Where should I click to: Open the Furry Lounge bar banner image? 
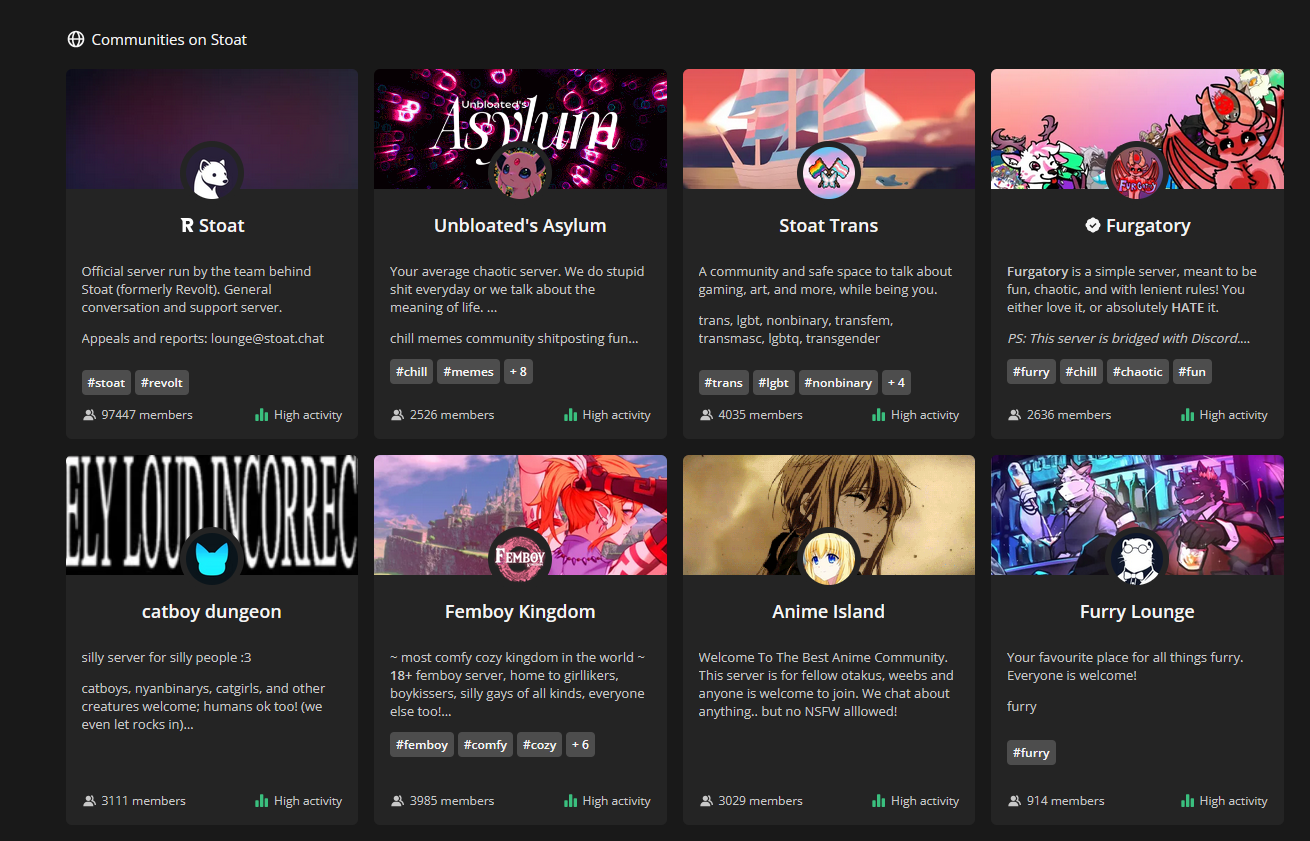pyautogui.click(x=1137, y=515)
